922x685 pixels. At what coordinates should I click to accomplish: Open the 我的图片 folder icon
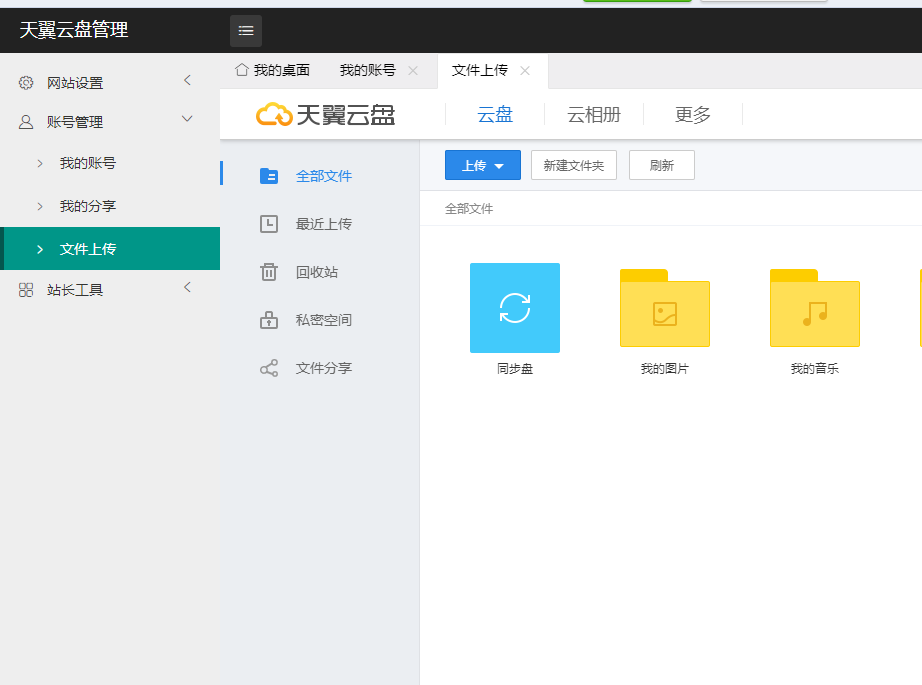click(664, 308)
